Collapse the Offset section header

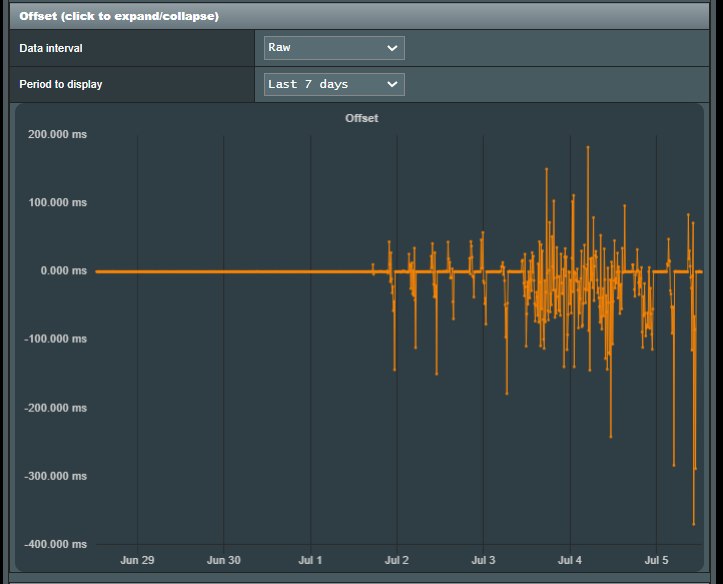(359, 16)
